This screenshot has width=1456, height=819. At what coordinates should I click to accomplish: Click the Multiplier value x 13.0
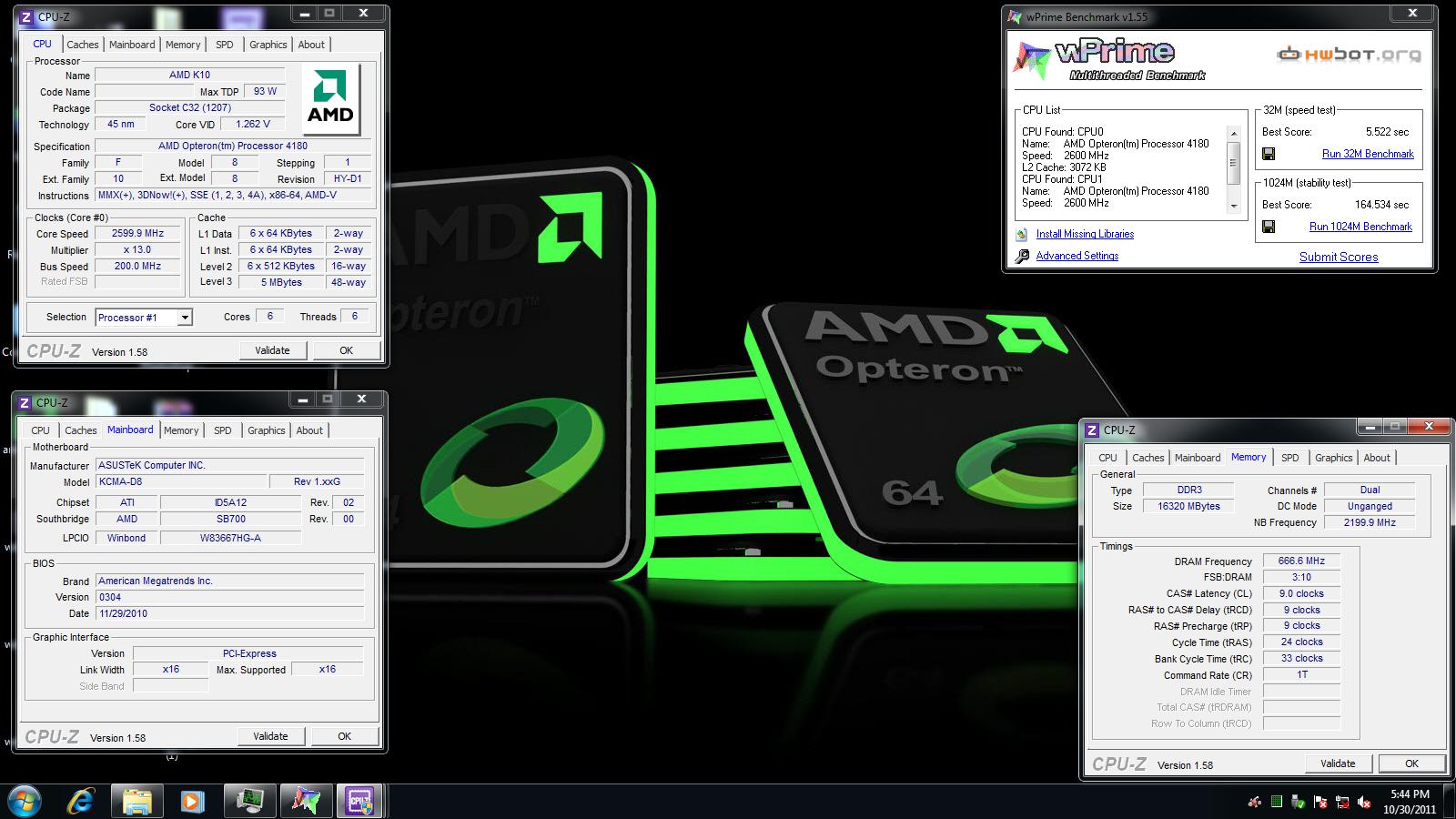pos(137,250)
